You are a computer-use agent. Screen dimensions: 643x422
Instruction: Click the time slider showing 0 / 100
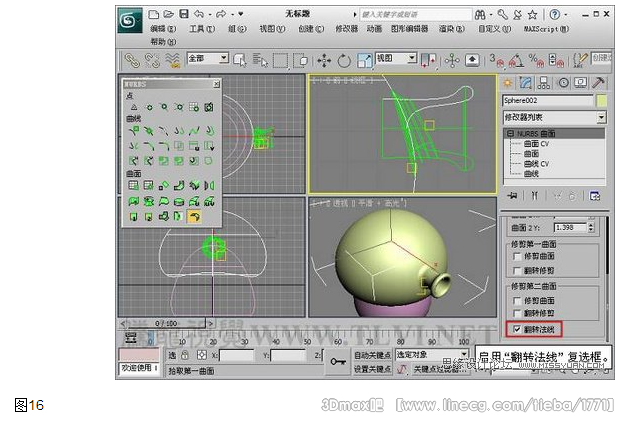[x=166, y=324]
